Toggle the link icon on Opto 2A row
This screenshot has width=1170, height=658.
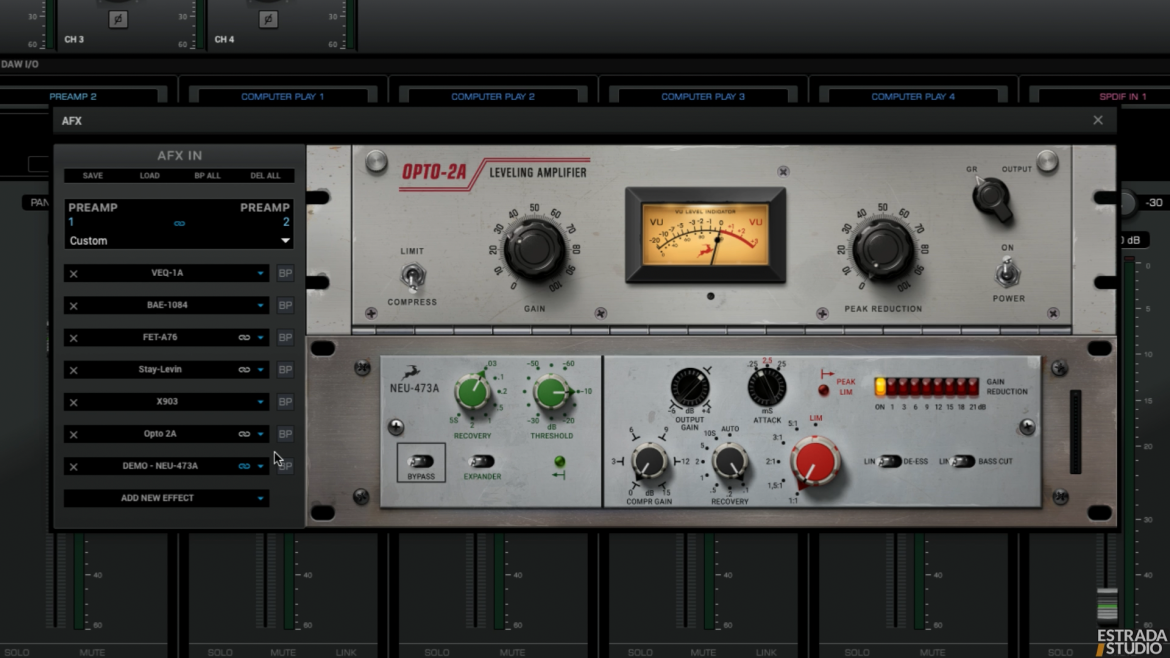[244, 434]
